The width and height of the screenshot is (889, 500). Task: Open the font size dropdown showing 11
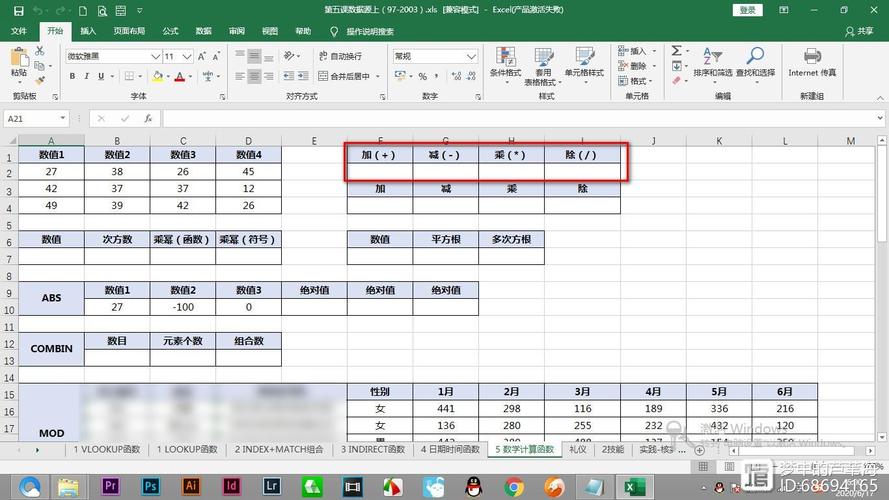[187, 56]
